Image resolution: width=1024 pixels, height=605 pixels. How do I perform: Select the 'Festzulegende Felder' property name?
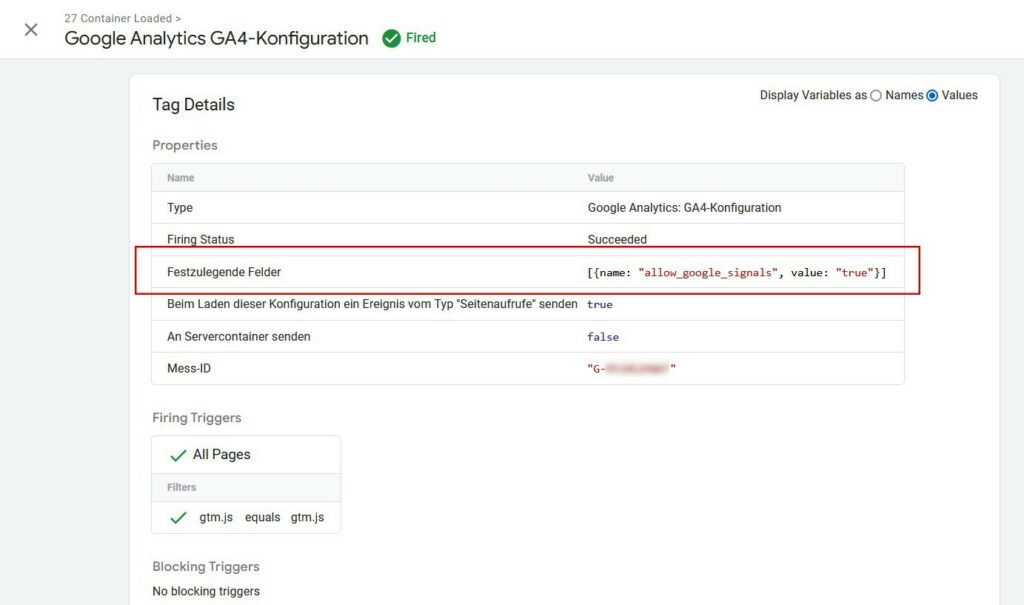pos(224,272)
